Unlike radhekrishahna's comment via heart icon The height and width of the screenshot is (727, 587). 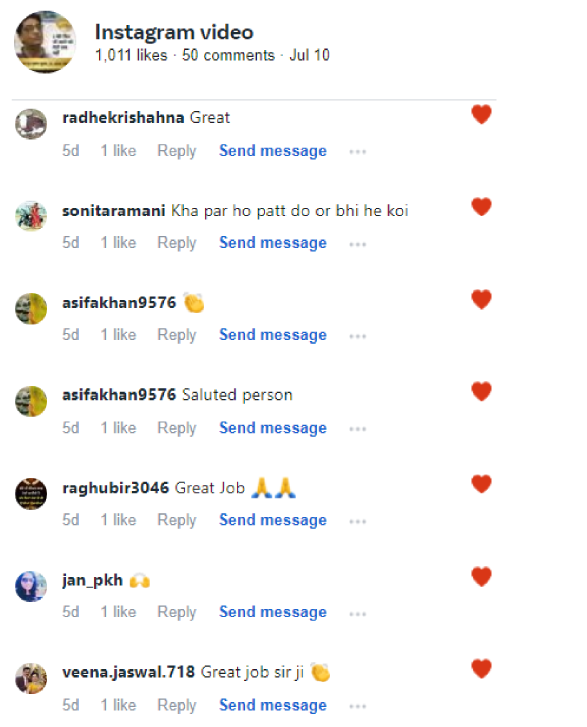pyautogui.click(x=481, y=115)
